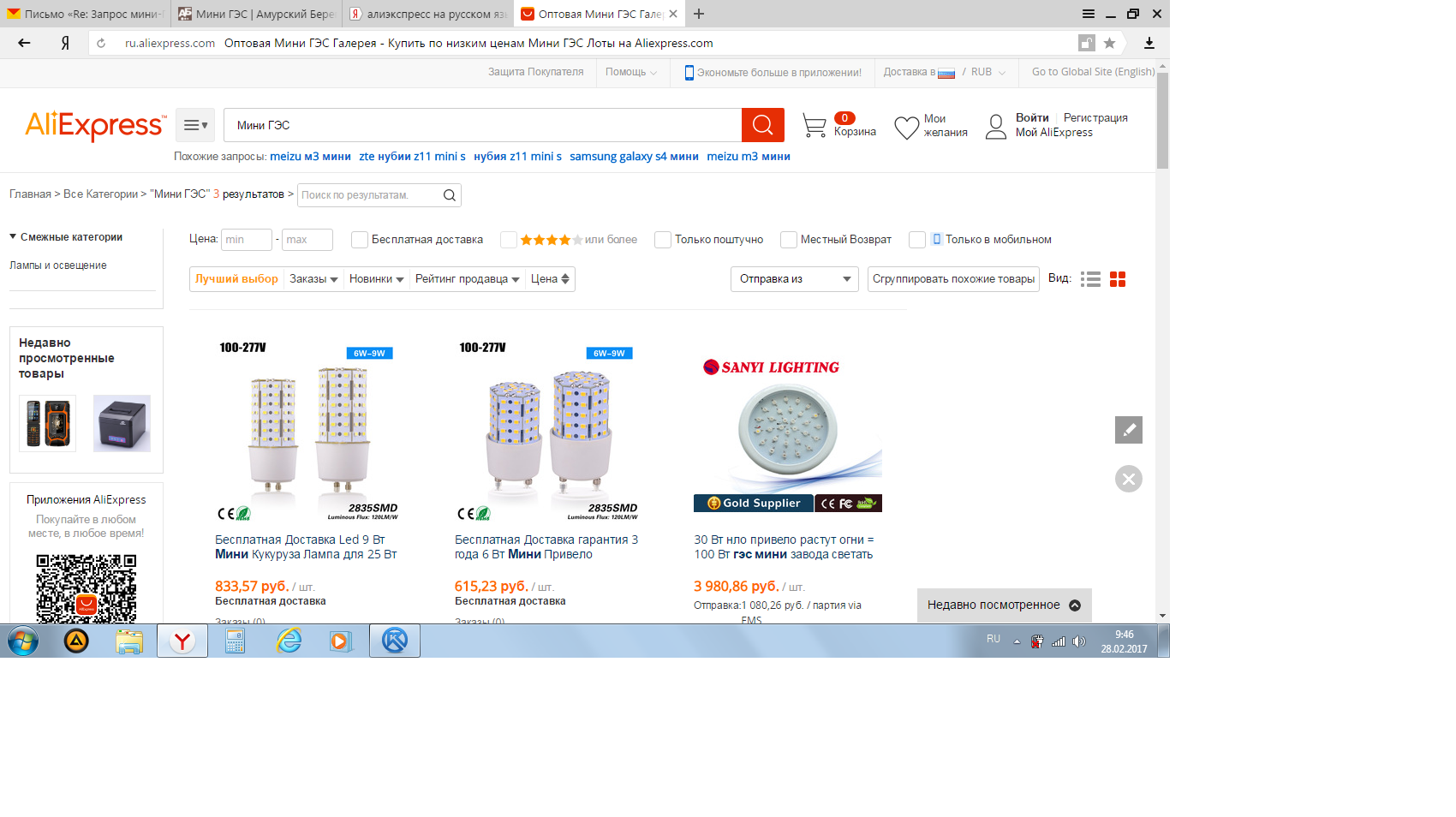Collapse the Смежные категории section
The image size is (1456, 817).
click(x=66, y=237)
